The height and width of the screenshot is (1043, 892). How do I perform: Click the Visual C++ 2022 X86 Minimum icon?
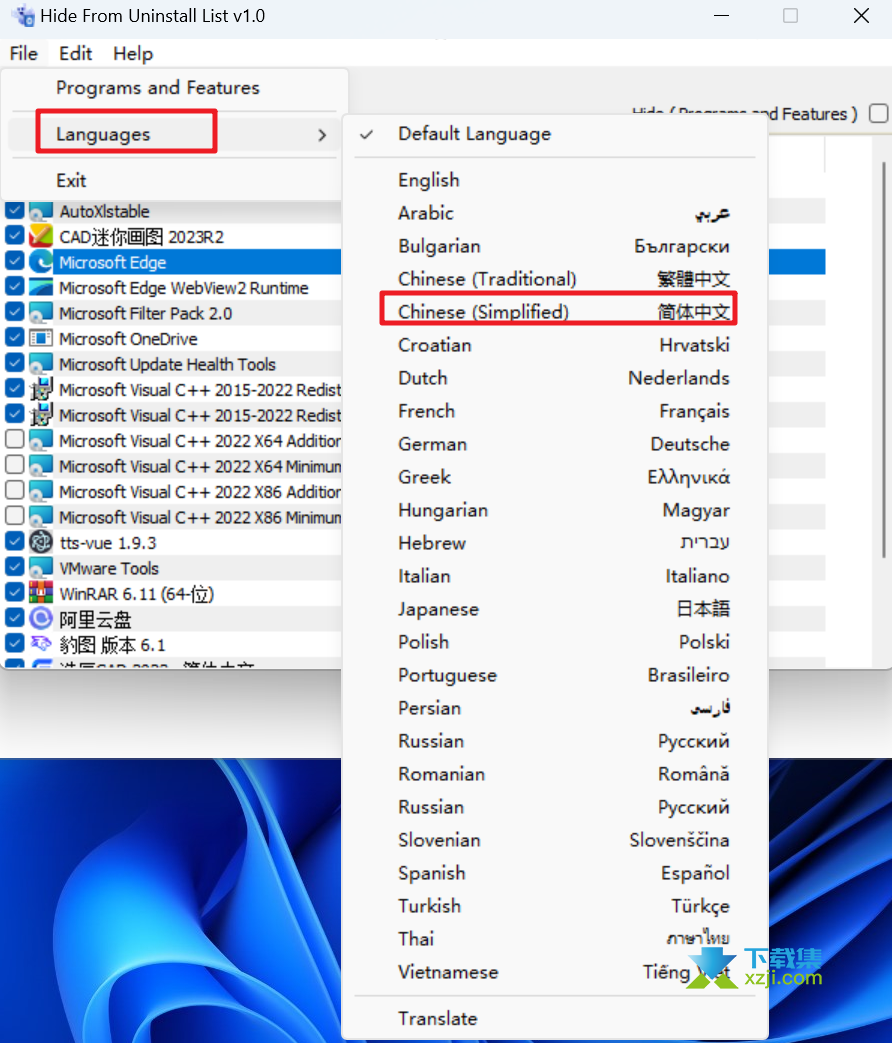pos(41,517)
